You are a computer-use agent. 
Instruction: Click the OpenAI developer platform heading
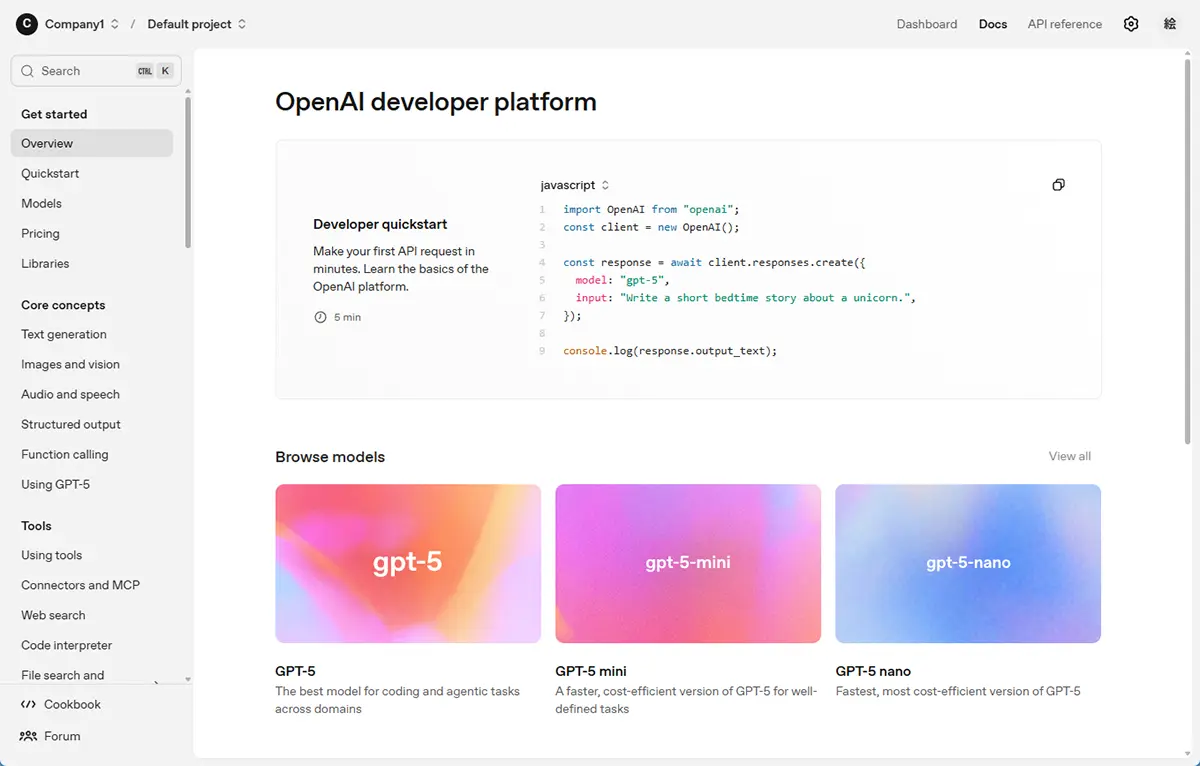[x=436, y=102]
